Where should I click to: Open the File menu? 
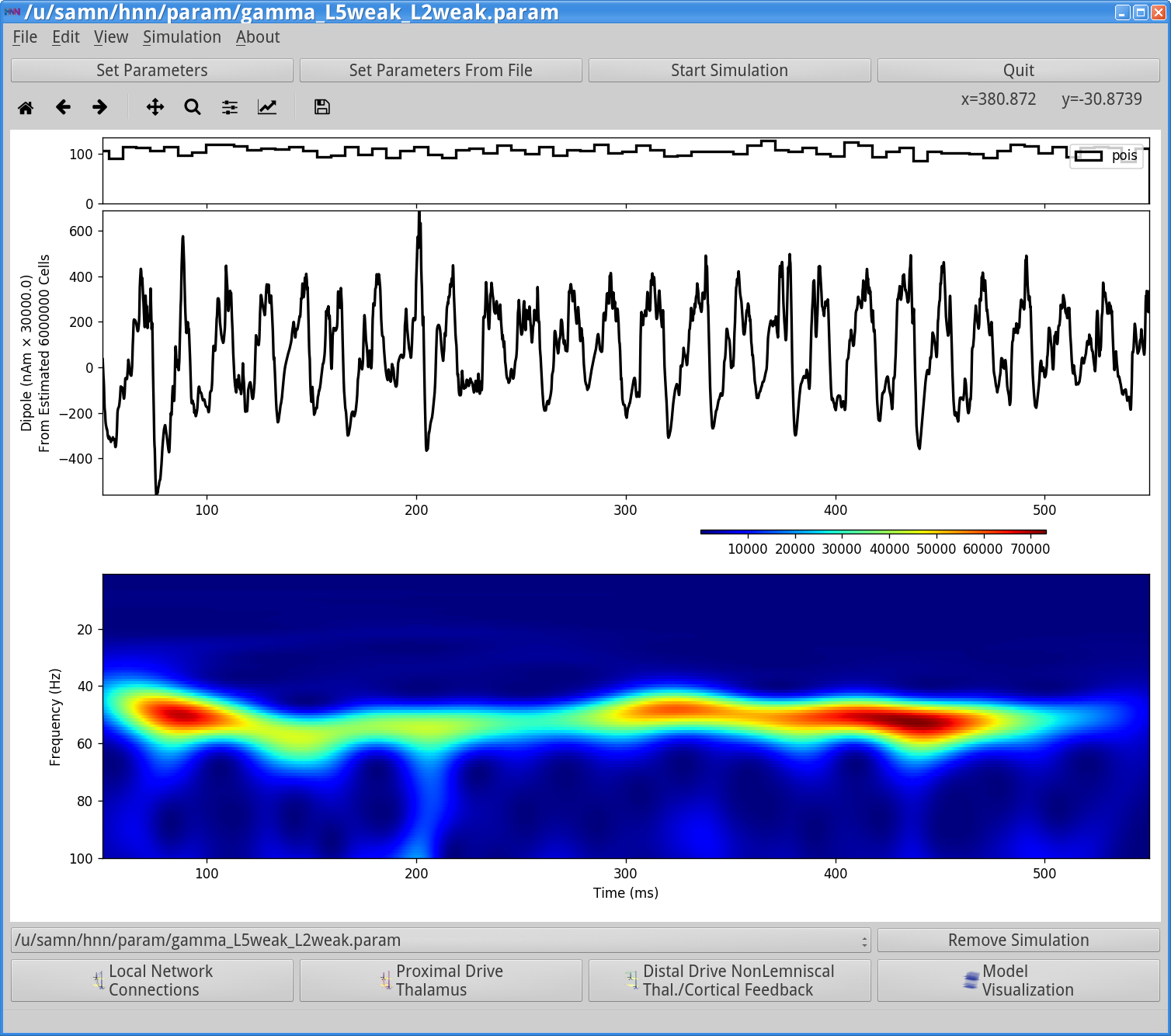click(x=25, y=37)
